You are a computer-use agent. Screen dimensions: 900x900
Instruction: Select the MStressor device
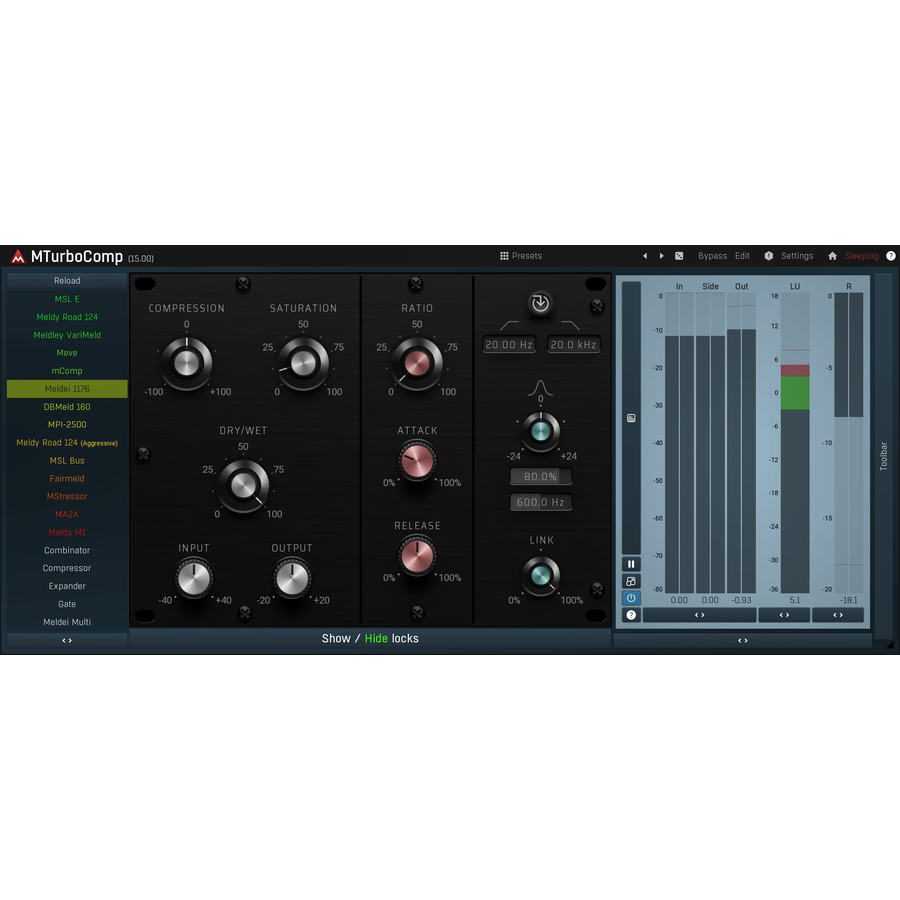[67, 496]
